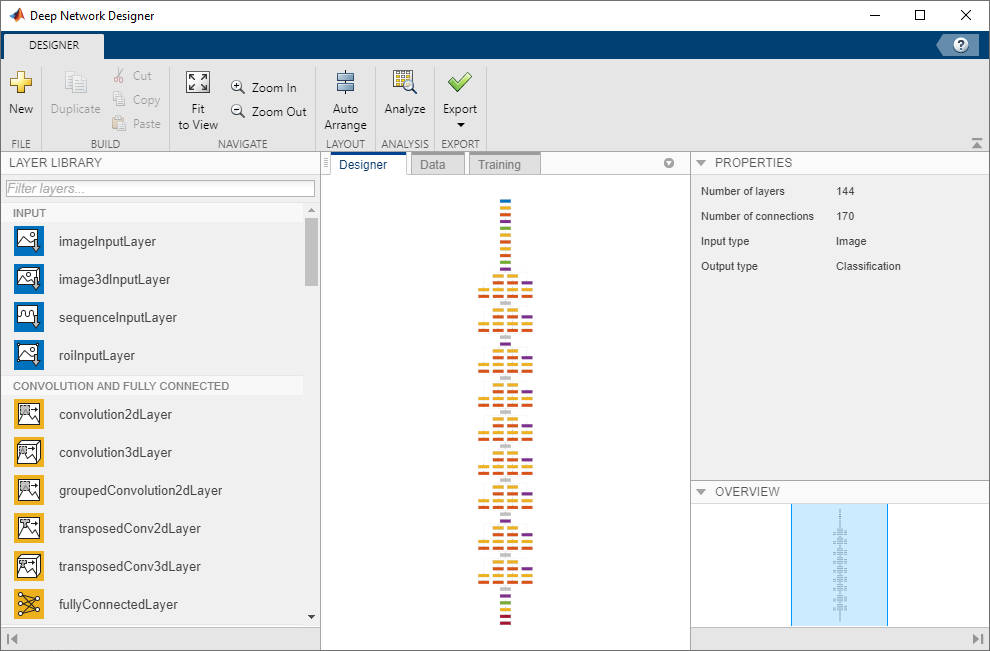990x651 pixels.
Task: Click the Number of layers value 144
Action: click(845, 191)
